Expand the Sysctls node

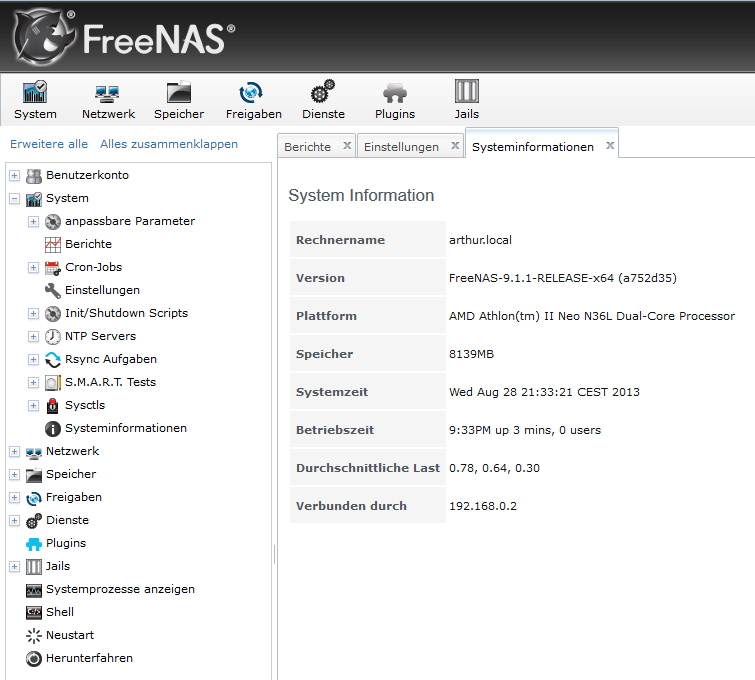tap(33, 405)
